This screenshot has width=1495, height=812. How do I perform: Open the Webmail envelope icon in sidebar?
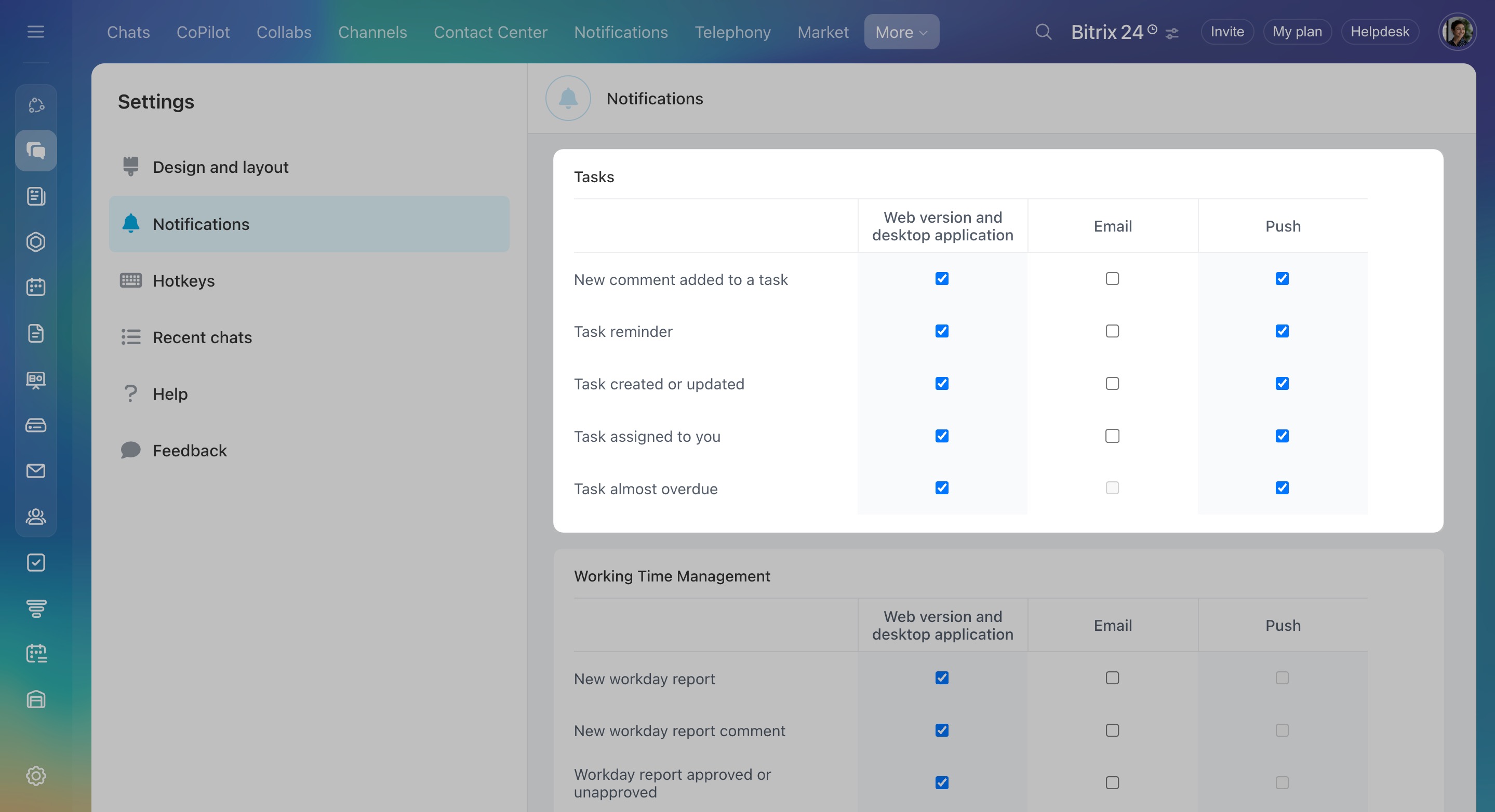pos(36,471)
